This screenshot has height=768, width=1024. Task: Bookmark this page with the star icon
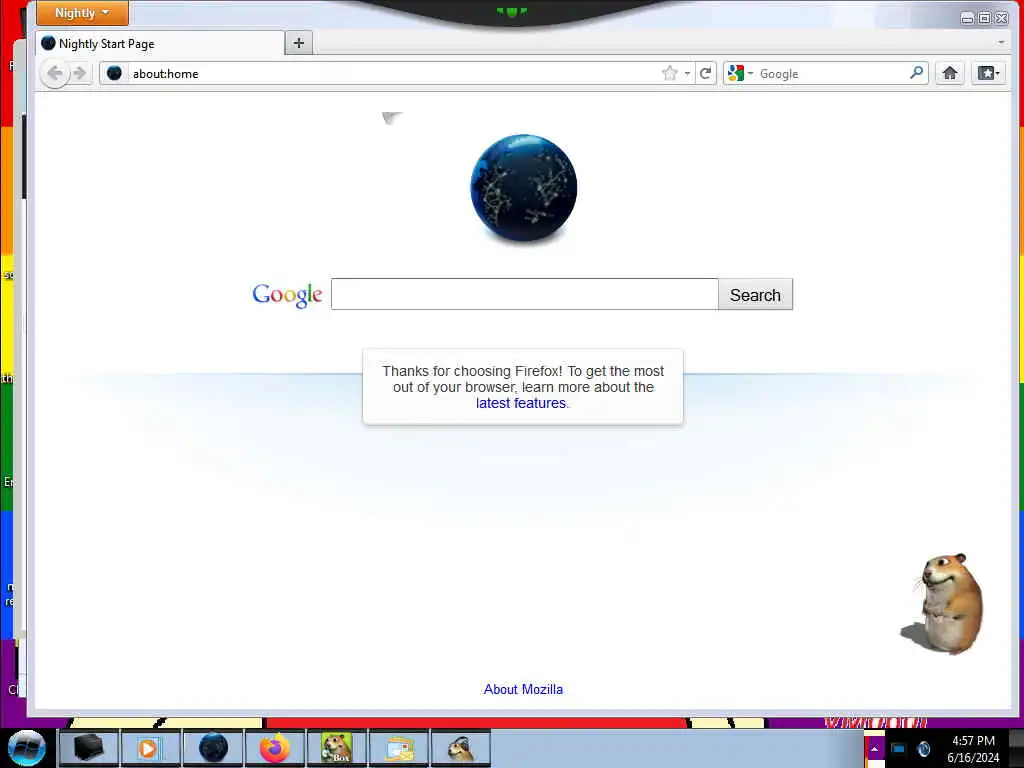click(x=669, y=73)
